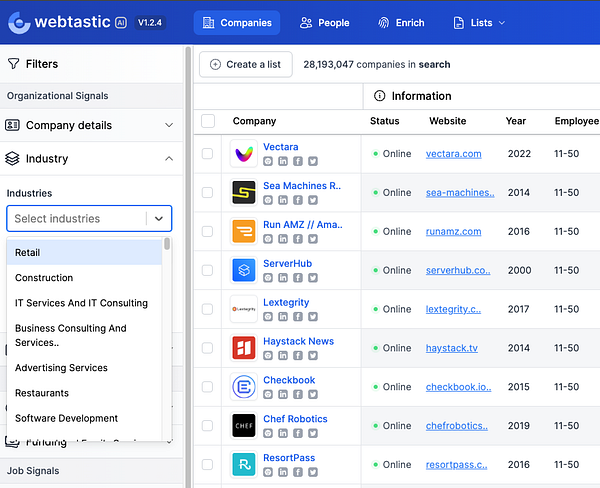Choose Retail from the industries list
Viewport: 600px width, 488px height.
tap(28, 253)
